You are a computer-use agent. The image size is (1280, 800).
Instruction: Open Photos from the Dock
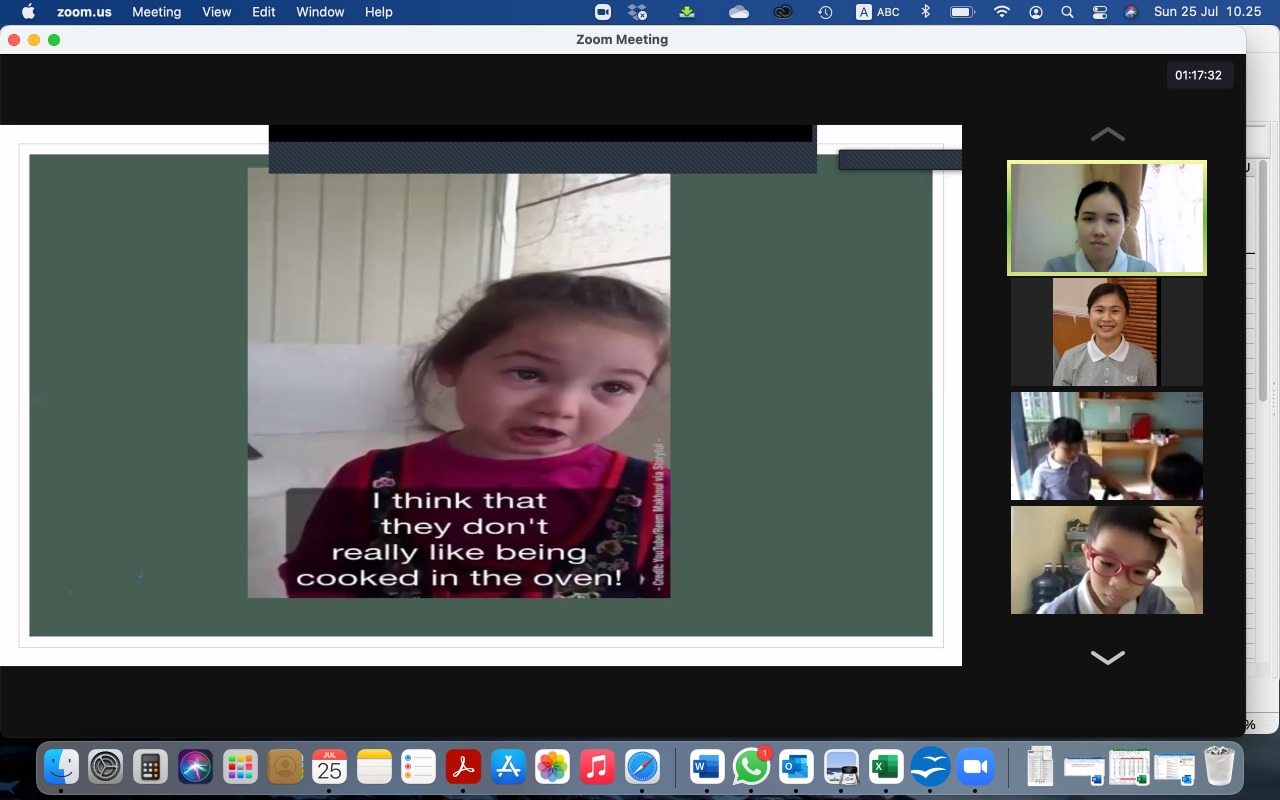coord(553,767)
